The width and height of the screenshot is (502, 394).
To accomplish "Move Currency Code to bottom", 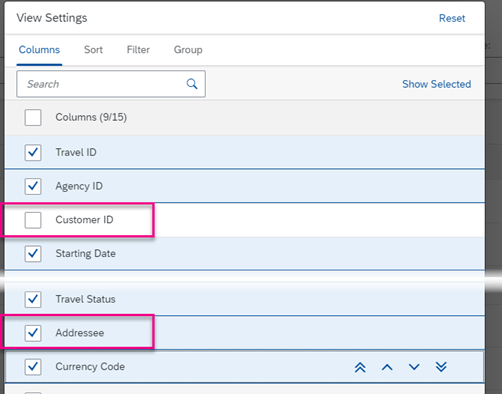I will click(441, 367).
